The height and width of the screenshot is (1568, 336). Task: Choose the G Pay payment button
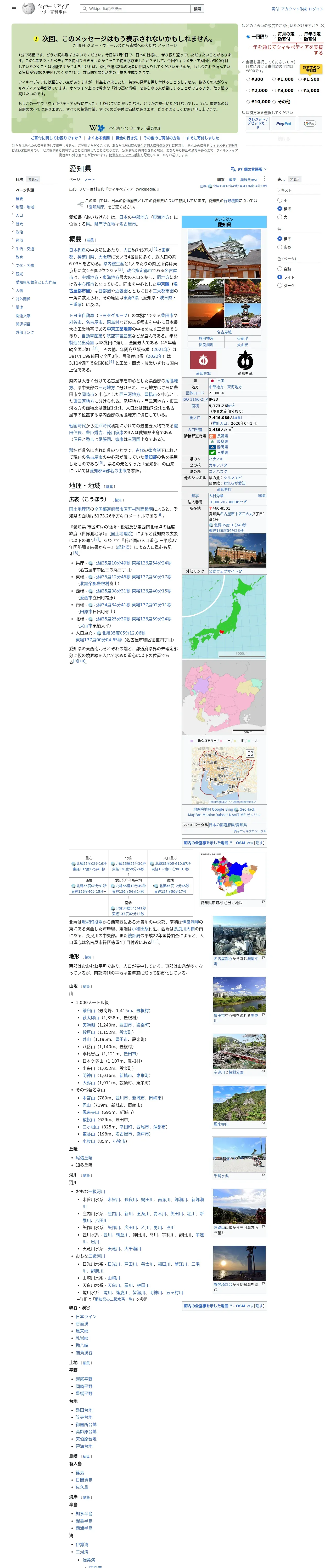[310, 124]
